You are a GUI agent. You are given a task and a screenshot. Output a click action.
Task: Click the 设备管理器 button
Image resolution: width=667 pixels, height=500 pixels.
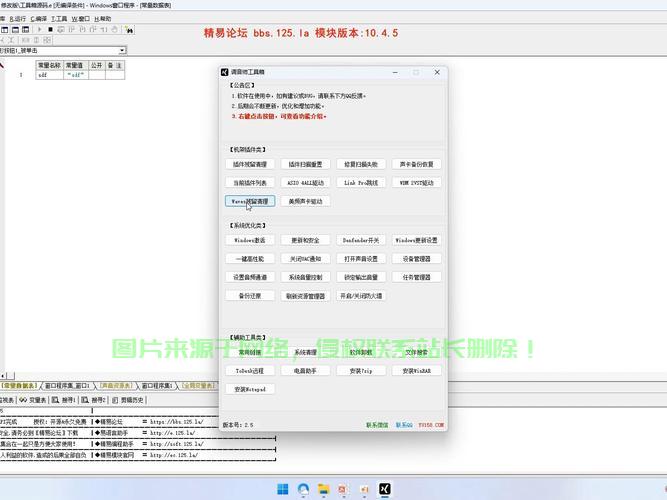pos(416,259)
